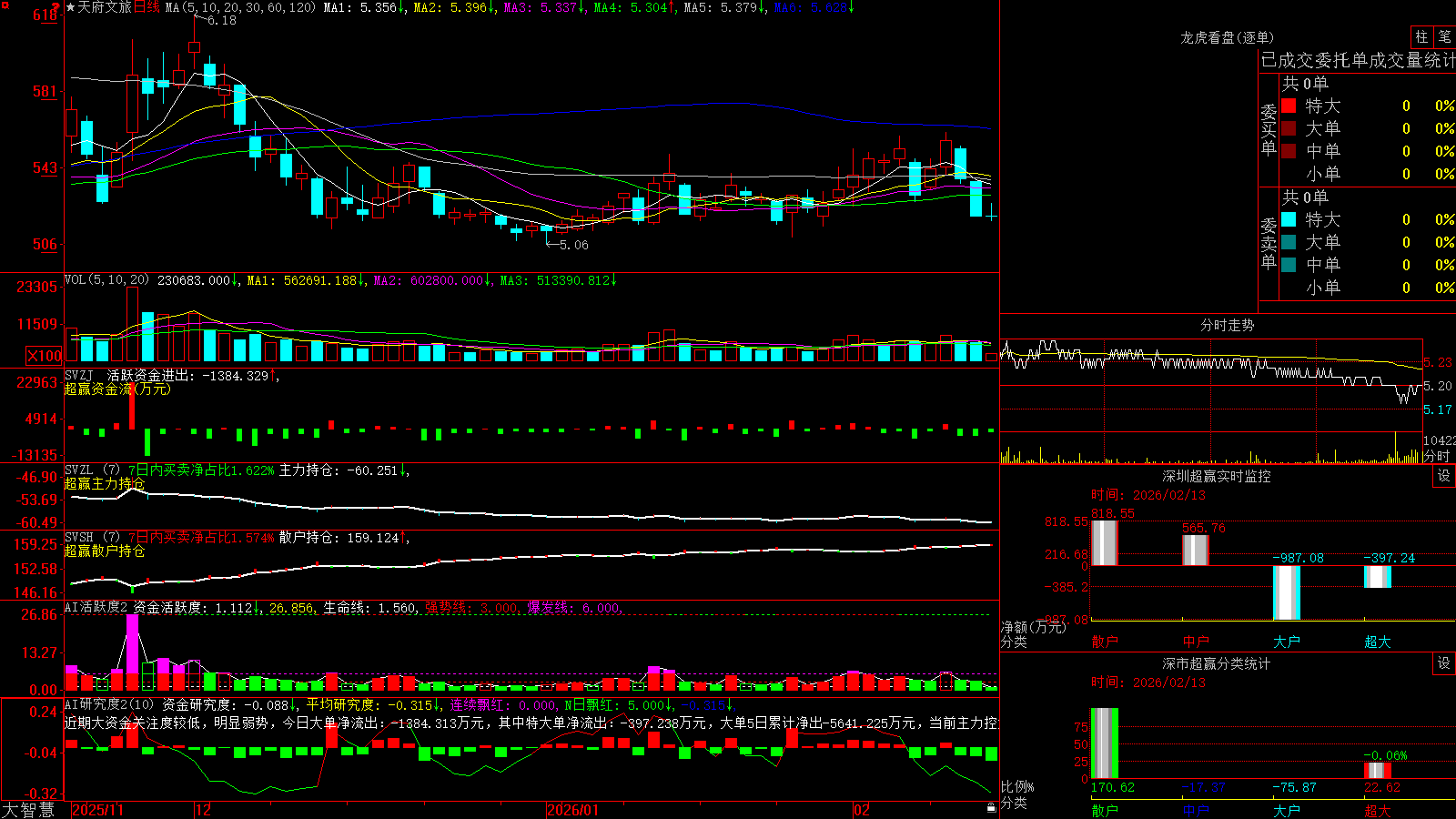Click the 2026/01 timeline marker
This screenshot has width=1456, height=819.
(572, 810)
